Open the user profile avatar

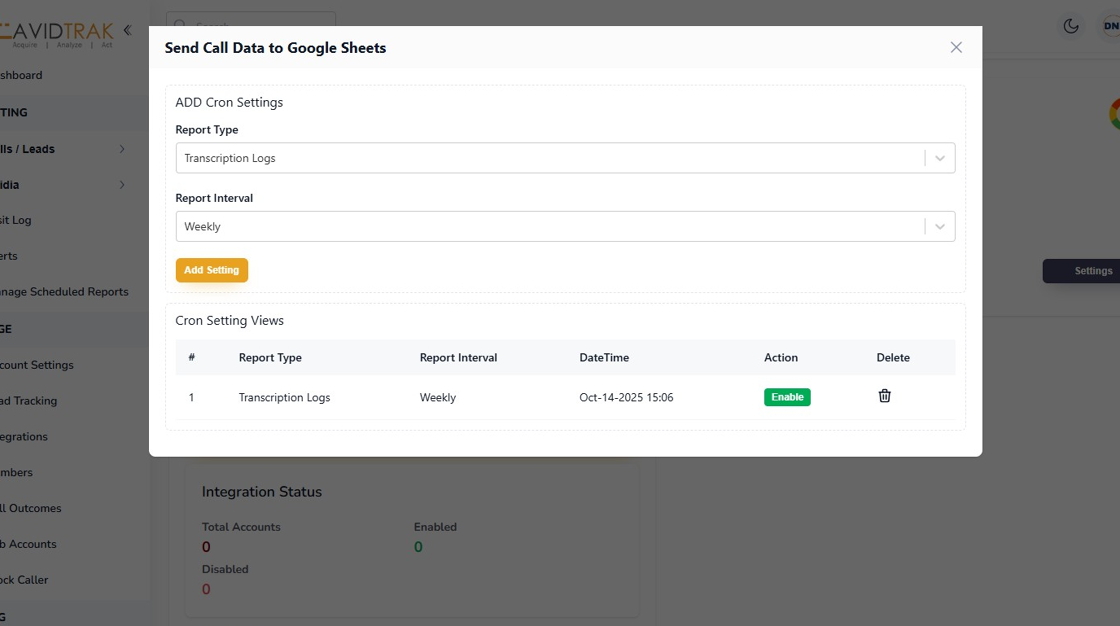1109,26
